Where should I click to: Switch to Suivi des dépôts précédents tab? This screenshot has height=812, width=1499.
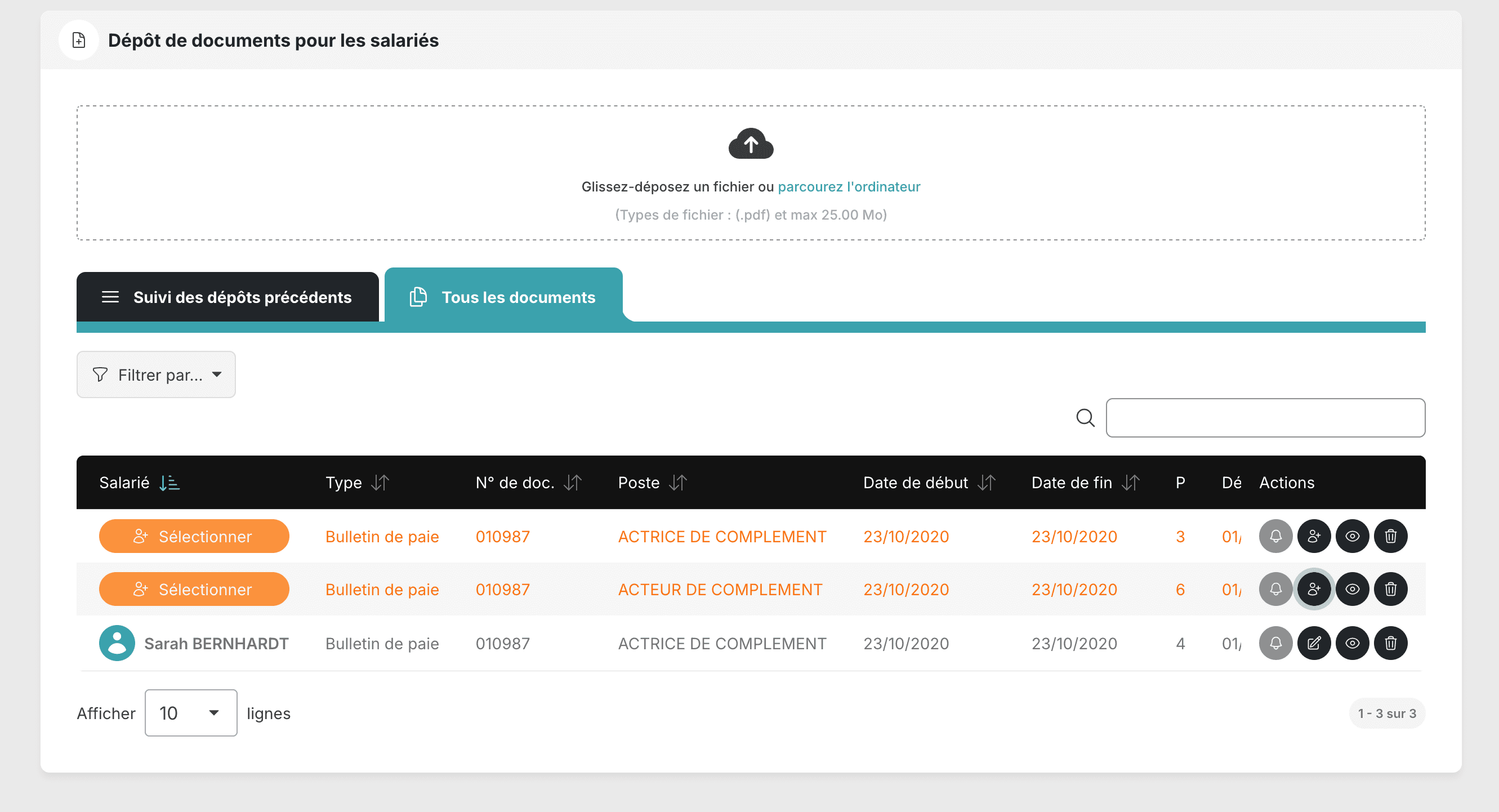point(227,297)
